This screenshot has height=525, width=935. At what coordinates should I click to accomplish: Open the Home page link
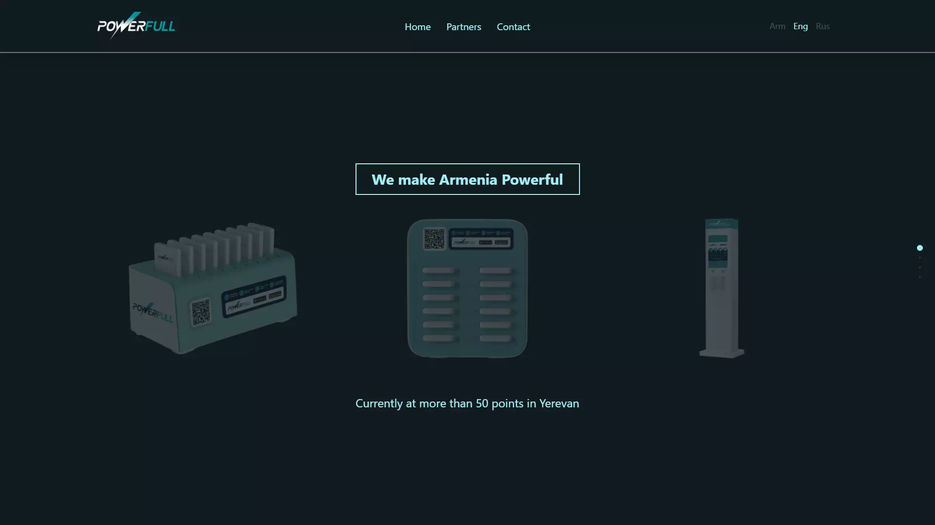pyautogui.click(x=417, y=27)
